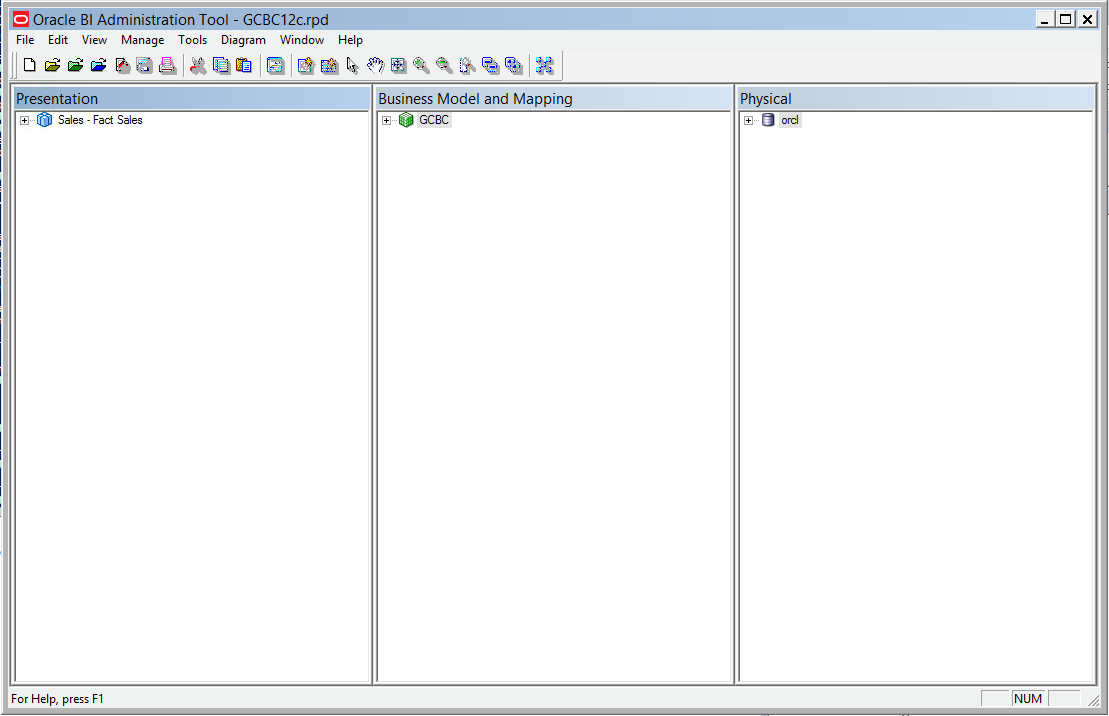Click the Paste clipboard toolbar icon
Viewport: 1109px width, 716px height.
pos(244,66)
